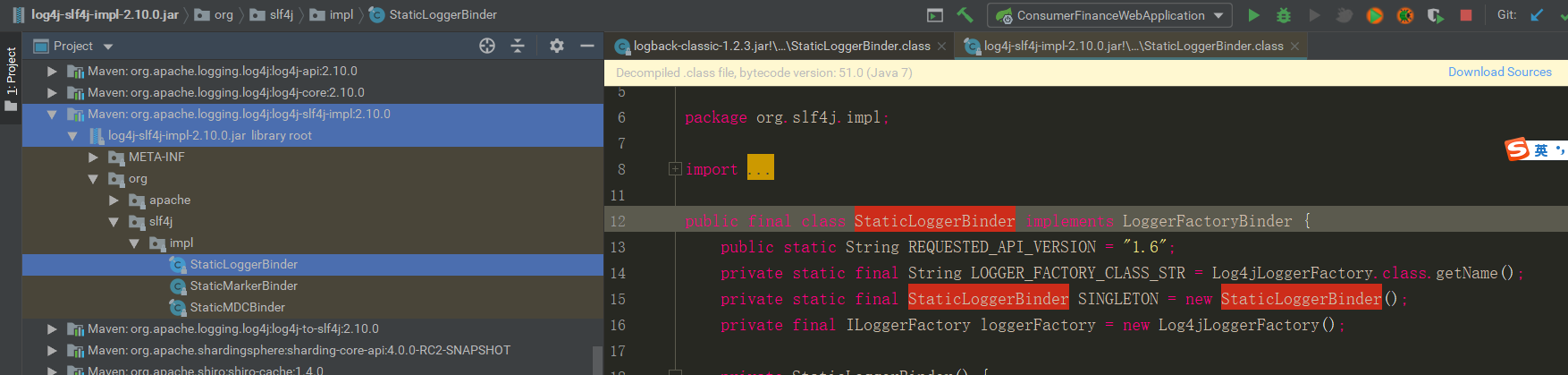
Task: Select StaticMDCBinder class in project tree
Action: (313, 307)
